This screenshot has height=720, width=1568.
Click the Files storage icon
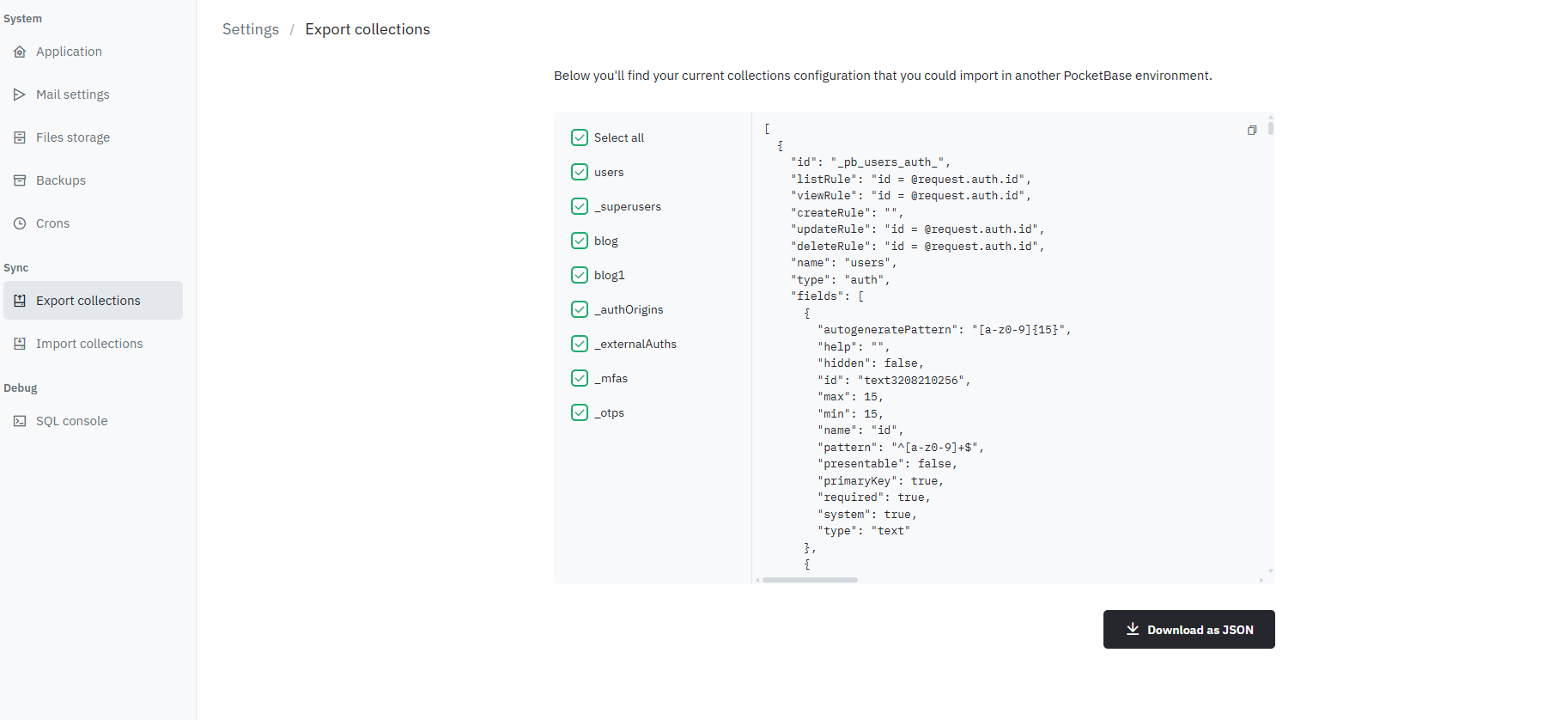[20, 137]
